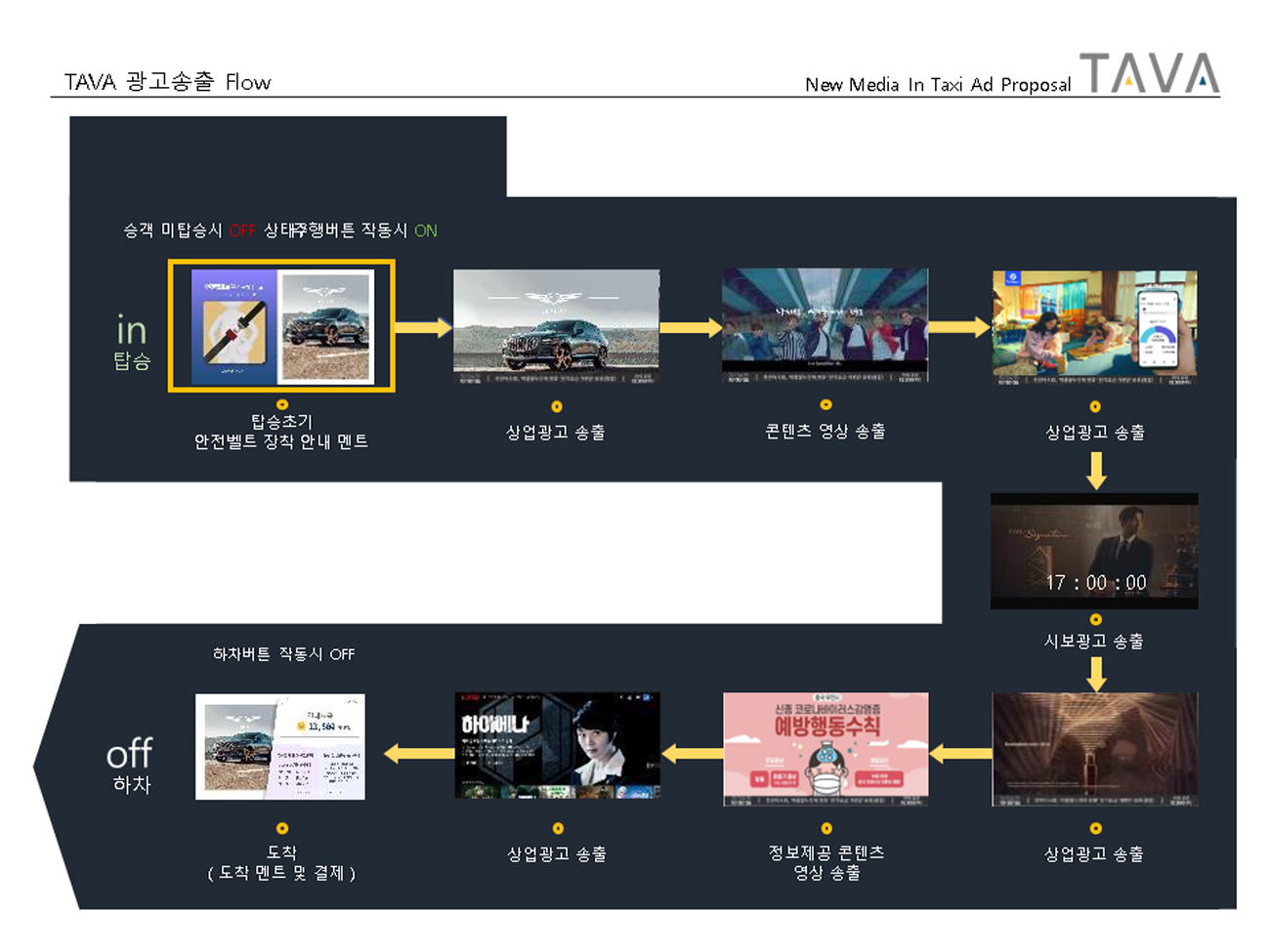
Task: Click the arrow pointing to the arrival payment thumbnail
Action: (419, 753)
